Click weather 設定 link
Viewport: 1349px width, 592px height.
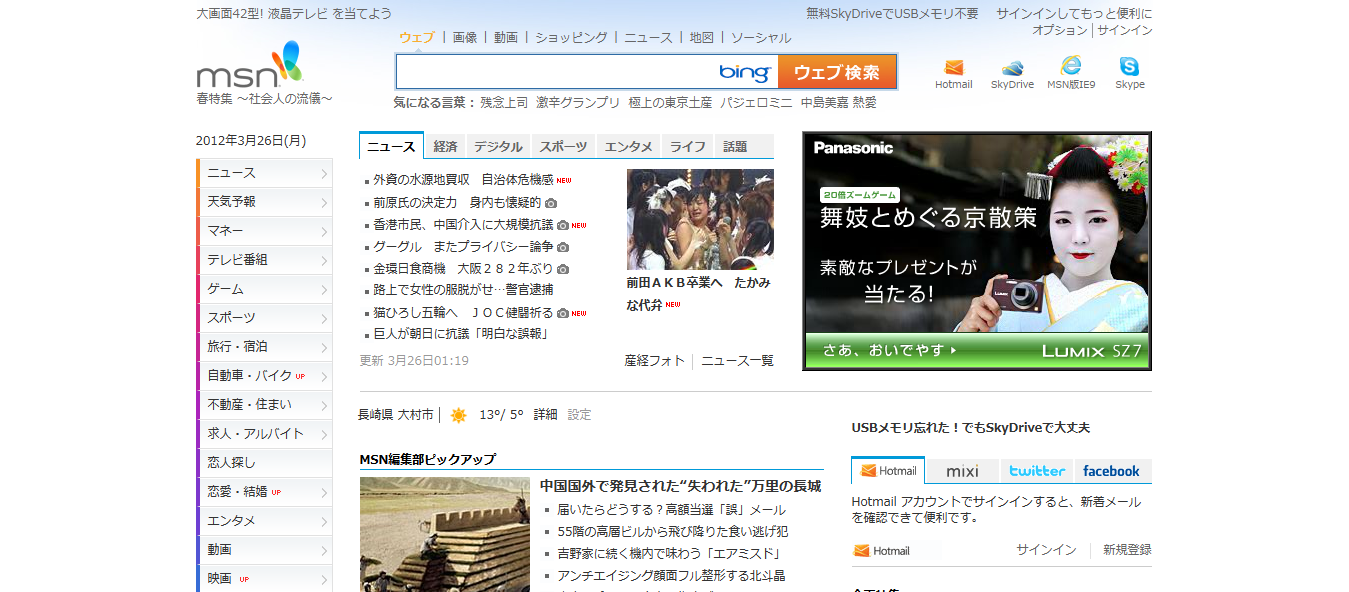[x=580, y=414]
